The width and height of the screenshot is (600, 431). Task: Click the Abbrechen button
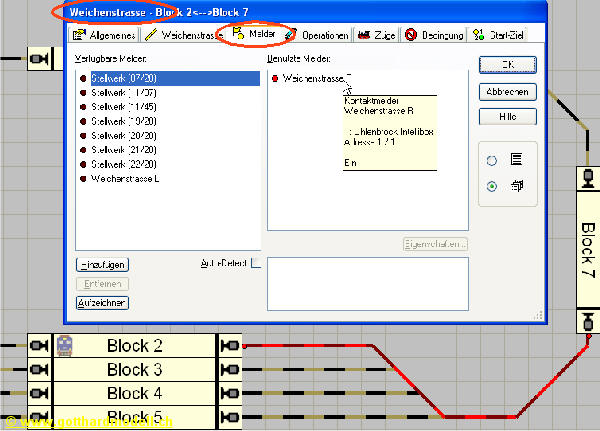pos(507,91)
